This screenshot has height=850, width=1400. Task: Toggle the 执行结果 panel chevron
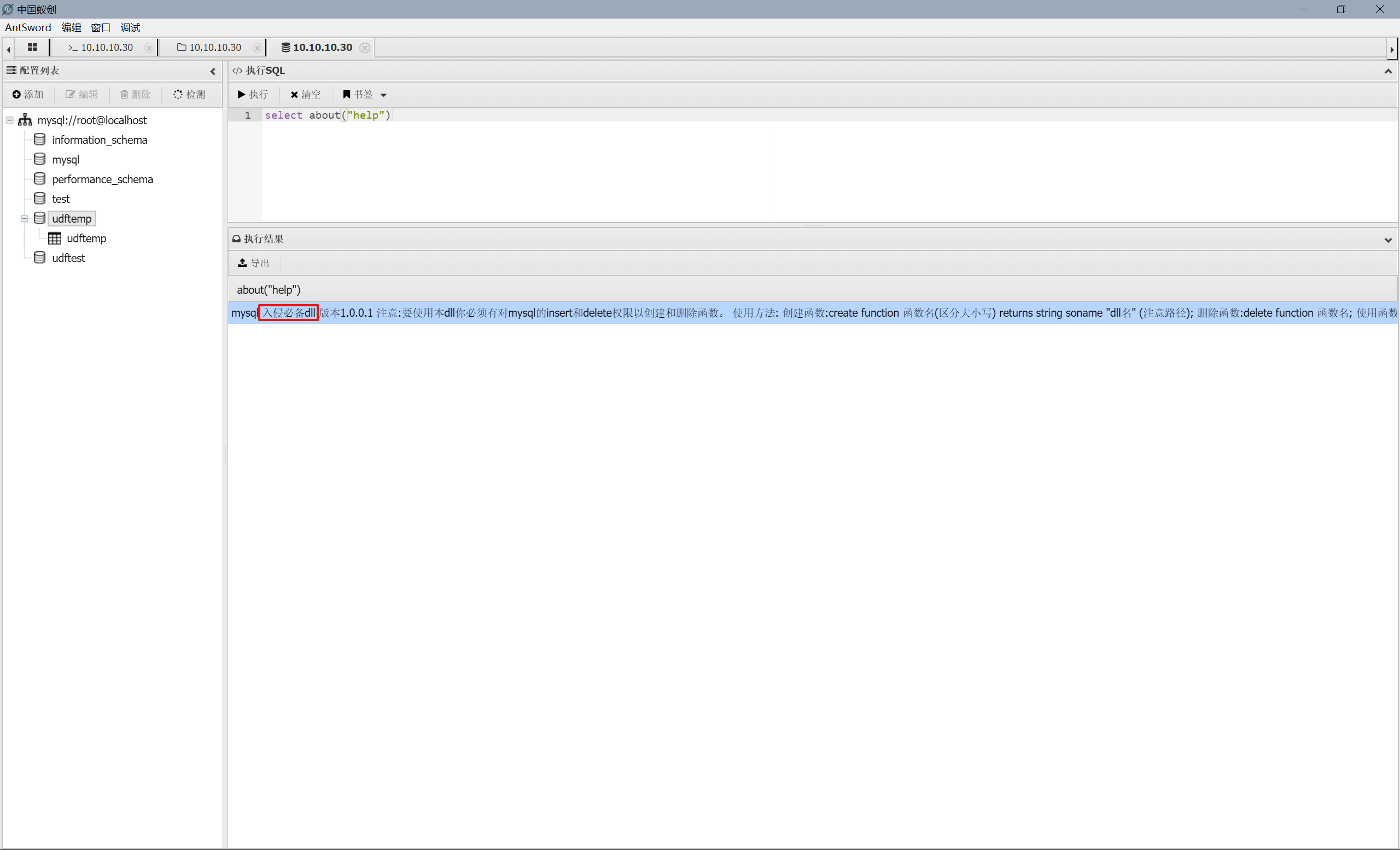(x=1387, y=239)
